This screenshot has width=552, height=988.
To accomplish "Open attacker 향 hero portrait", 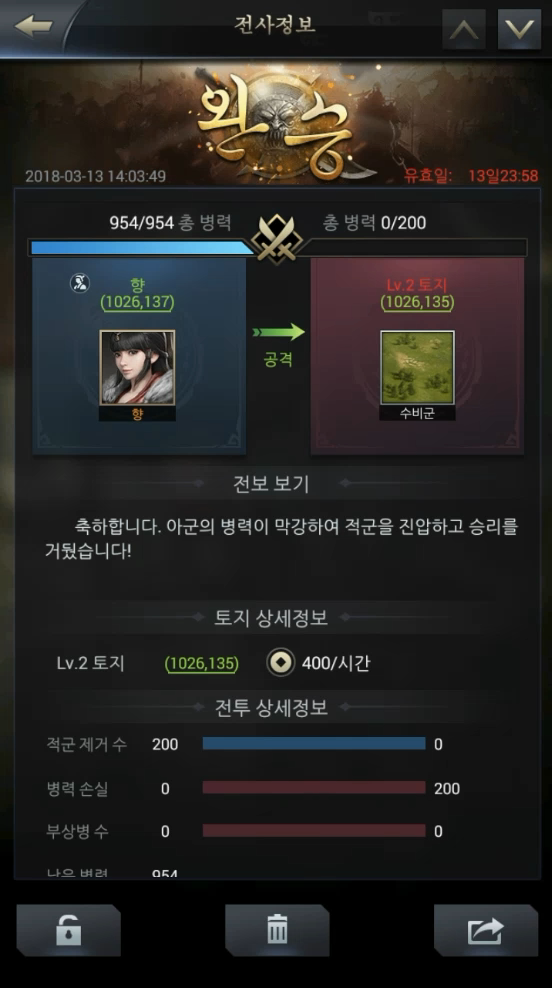I will coord(137,368).
